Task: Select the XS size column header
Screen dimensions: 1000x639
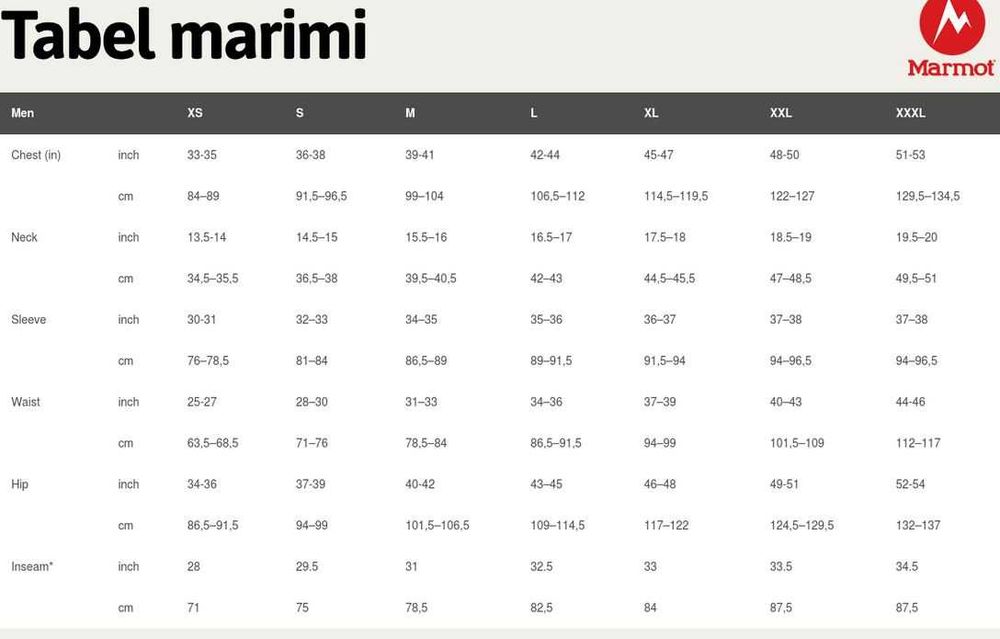Action: tap(195, 113)
